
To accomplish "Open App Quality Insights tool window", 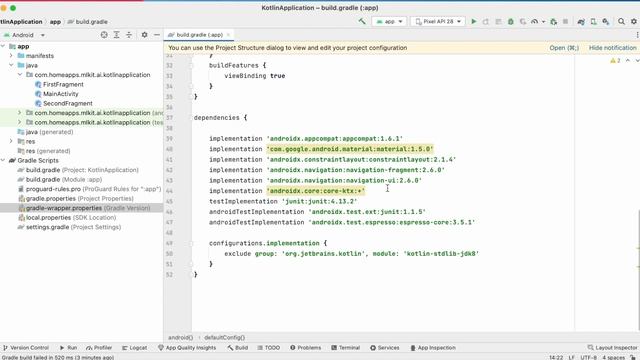I will pyautogui.click(x=187, y=348).
